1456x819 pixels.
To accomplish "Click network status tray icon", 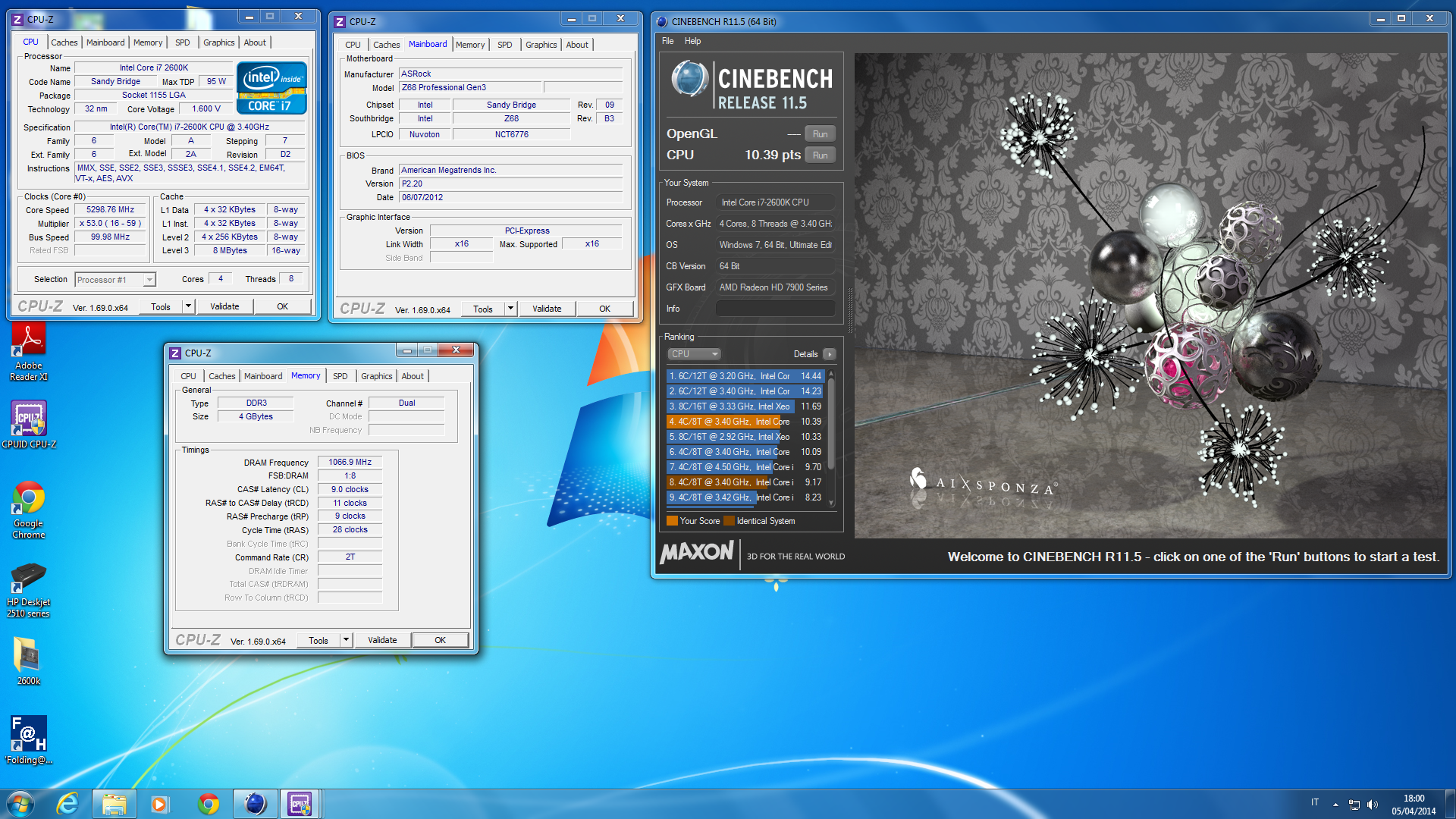I will click(1354, 805).
